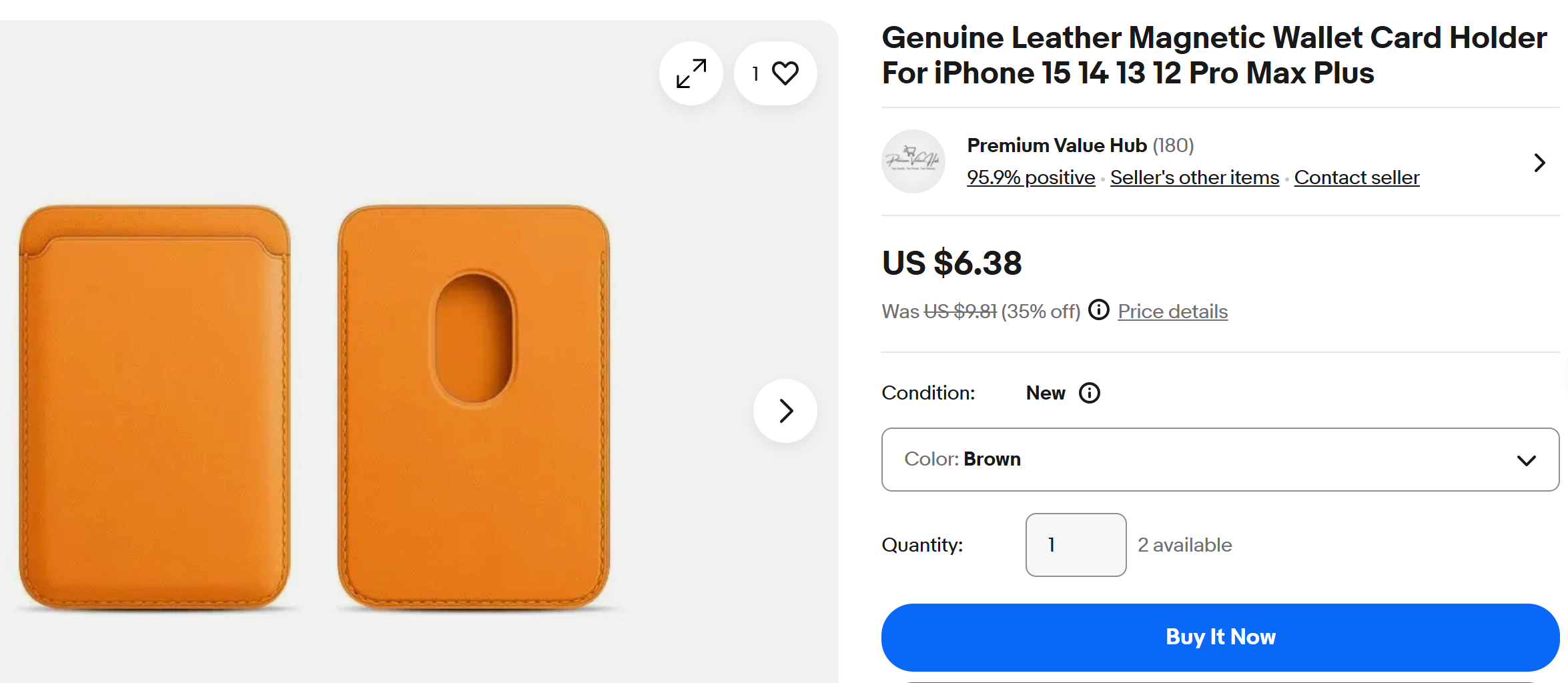Click the Genuine Leather Magnetic Wallet title
This screenshot has width=1568, height=683.
tap(1214, 55)
